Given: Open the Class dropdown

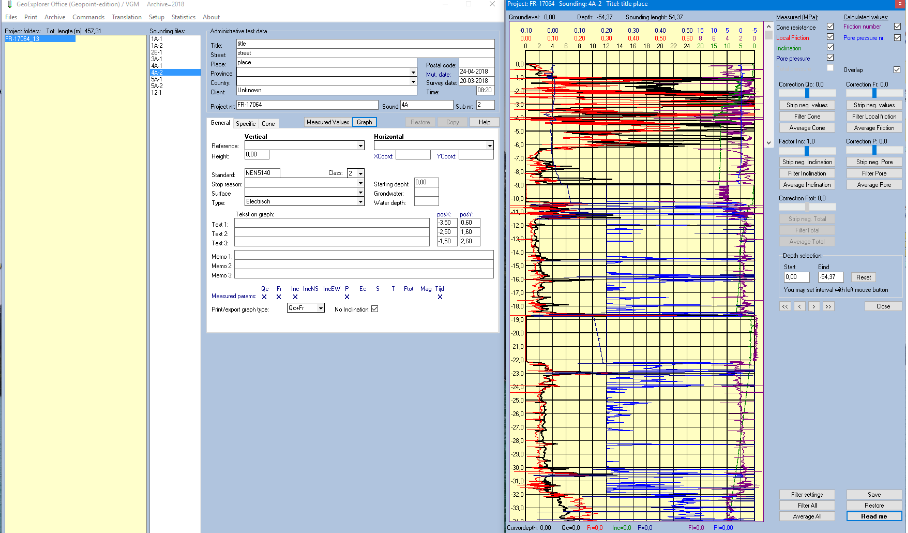Looking at the screenshot, I should [x=360, y=173].
